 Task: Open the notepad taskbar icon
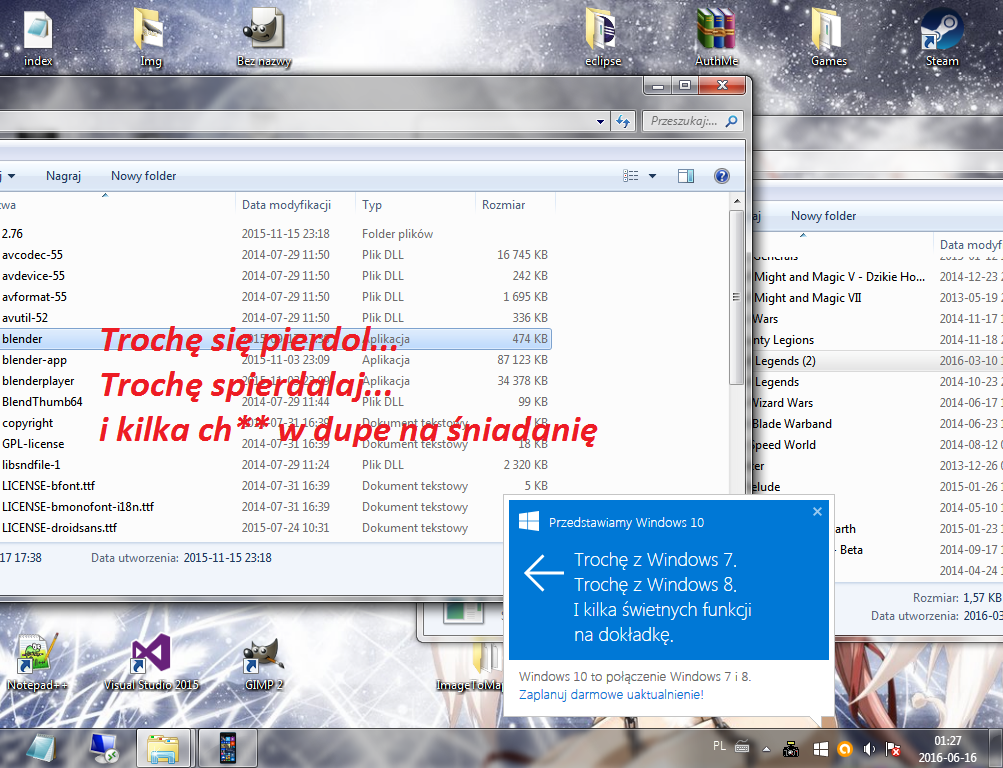pos(42,748)
